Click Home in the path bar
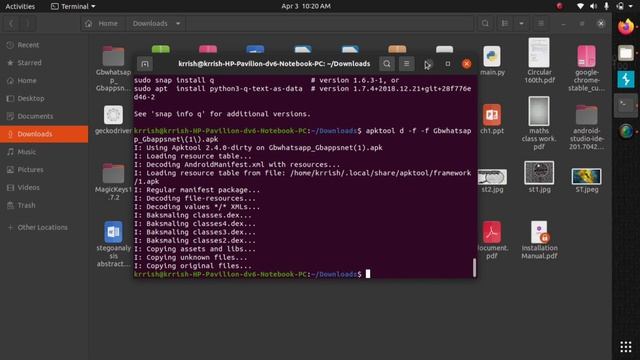This screenshot has width=640, height=360. tap(102, 24)
